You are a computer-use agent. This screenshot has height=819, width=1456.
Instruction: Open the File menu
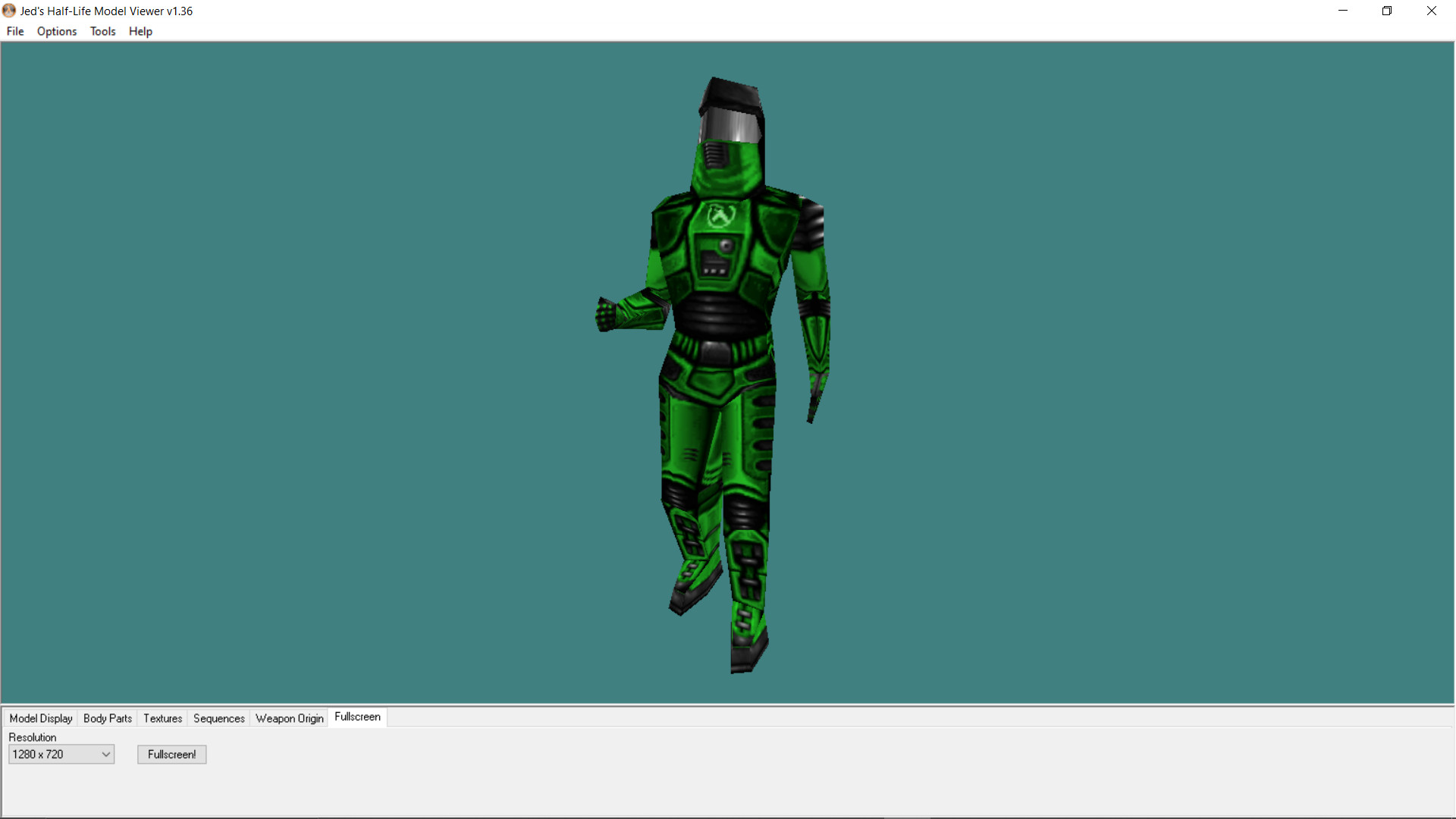click(14, 31)
